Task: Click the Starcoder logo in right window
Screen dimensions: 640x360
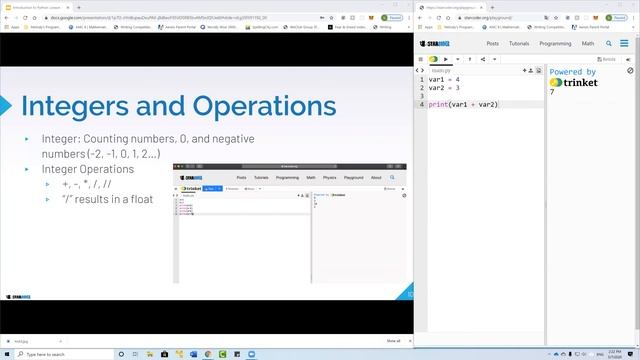Action: point(434,43)
